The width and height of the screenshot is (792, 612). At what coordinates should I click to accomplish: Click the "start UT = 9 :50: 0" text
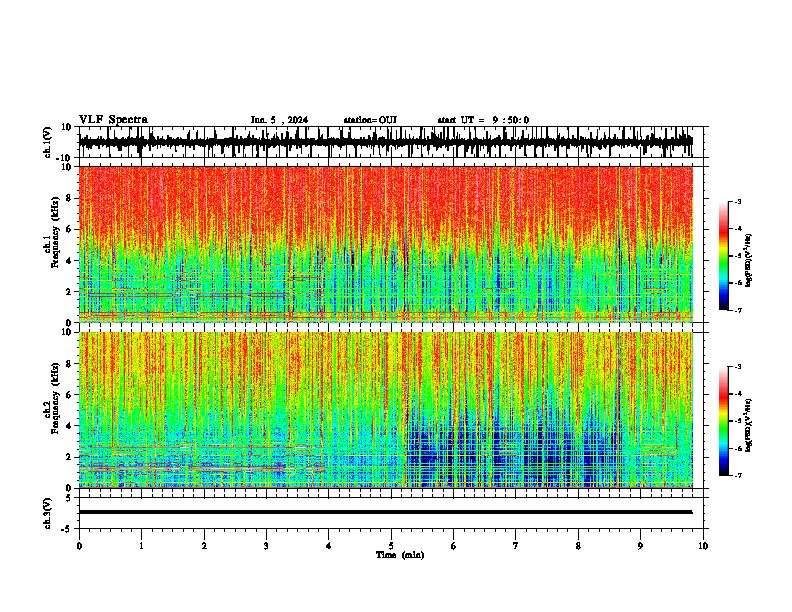click(x=483, y=120)
